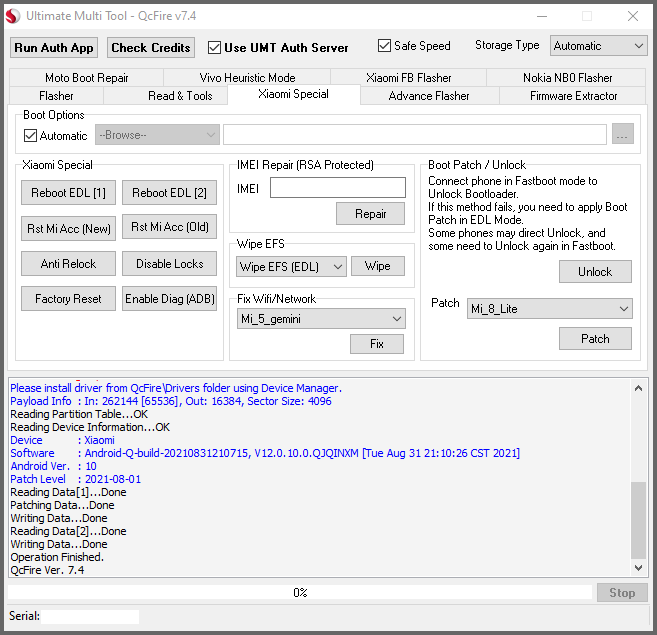Click the Payload Info log line
The width and height of the screenshot is (657, 635).
[x=171, y=401]
